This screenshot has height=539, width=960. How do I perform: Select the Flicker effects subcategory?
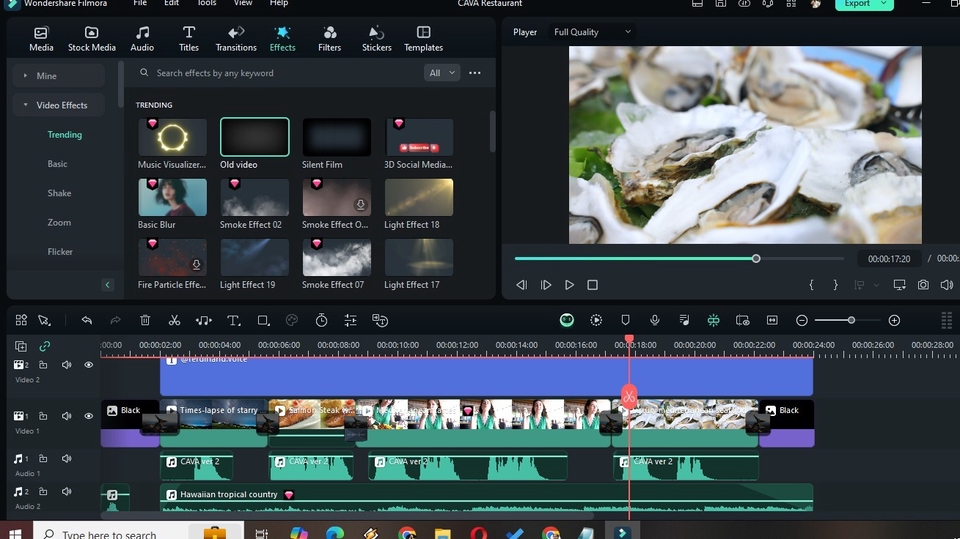(60, 252)
